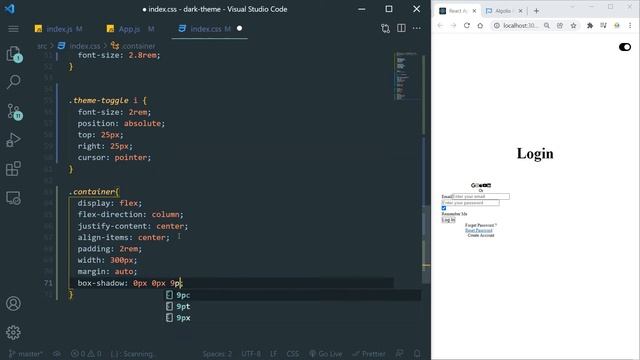Click the share icon in address bar

point(560,25)
